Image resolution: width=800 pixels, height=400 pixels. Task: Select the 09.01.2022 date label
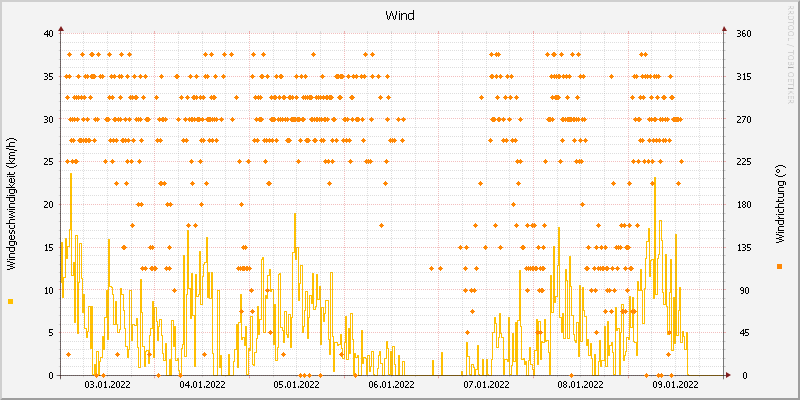point(676,384)
